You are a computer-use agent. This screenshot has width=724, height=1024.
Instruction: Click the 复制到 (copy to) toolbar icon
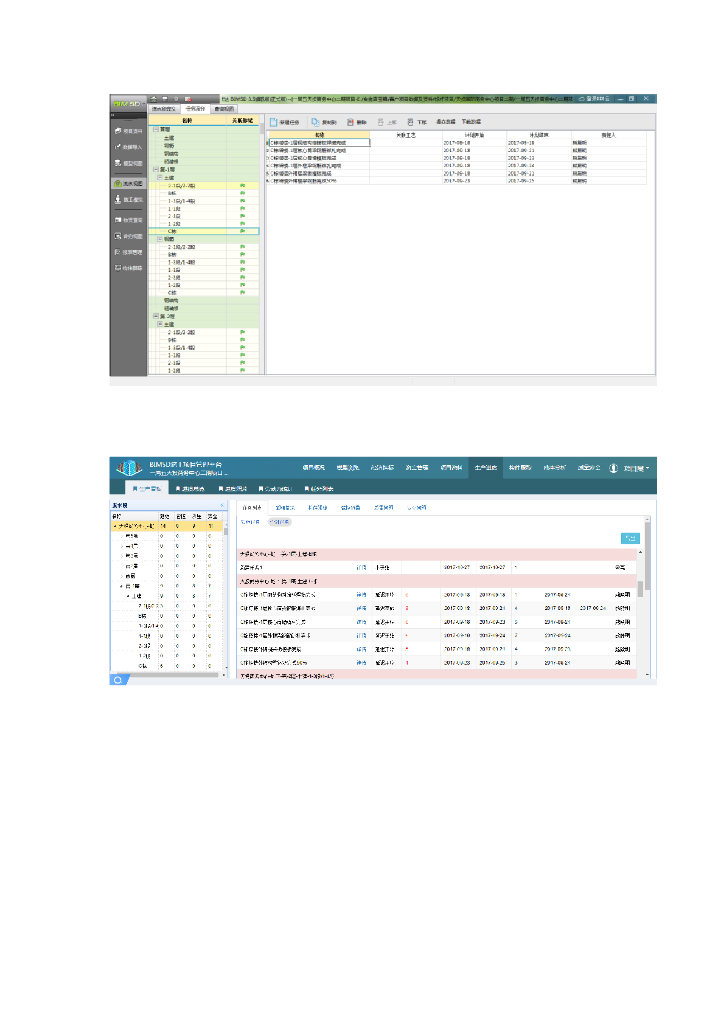[x=315, y=121]
